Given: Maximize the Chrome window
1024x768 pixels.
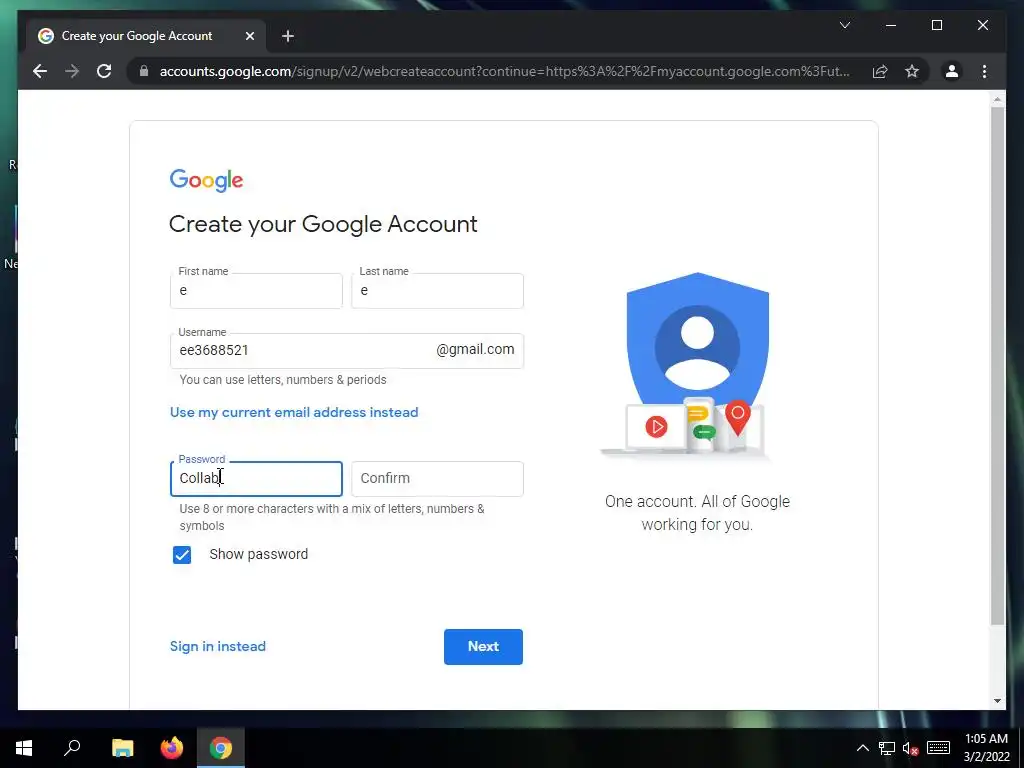Looking at the screenshot, I should 936,25.
